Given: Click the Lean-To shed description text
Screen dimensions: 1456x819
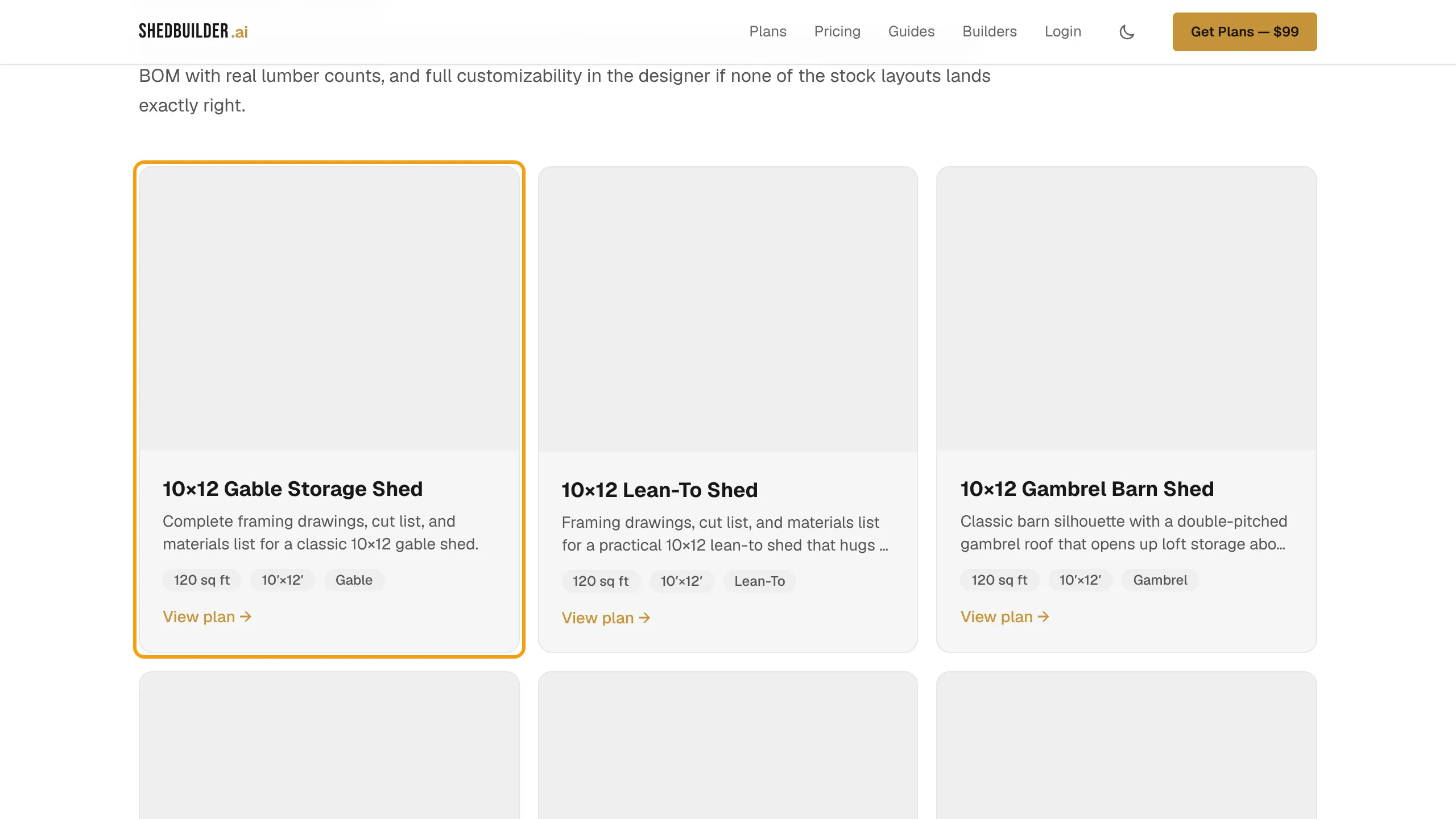Looking at the screenshot, I should (725, 533).
